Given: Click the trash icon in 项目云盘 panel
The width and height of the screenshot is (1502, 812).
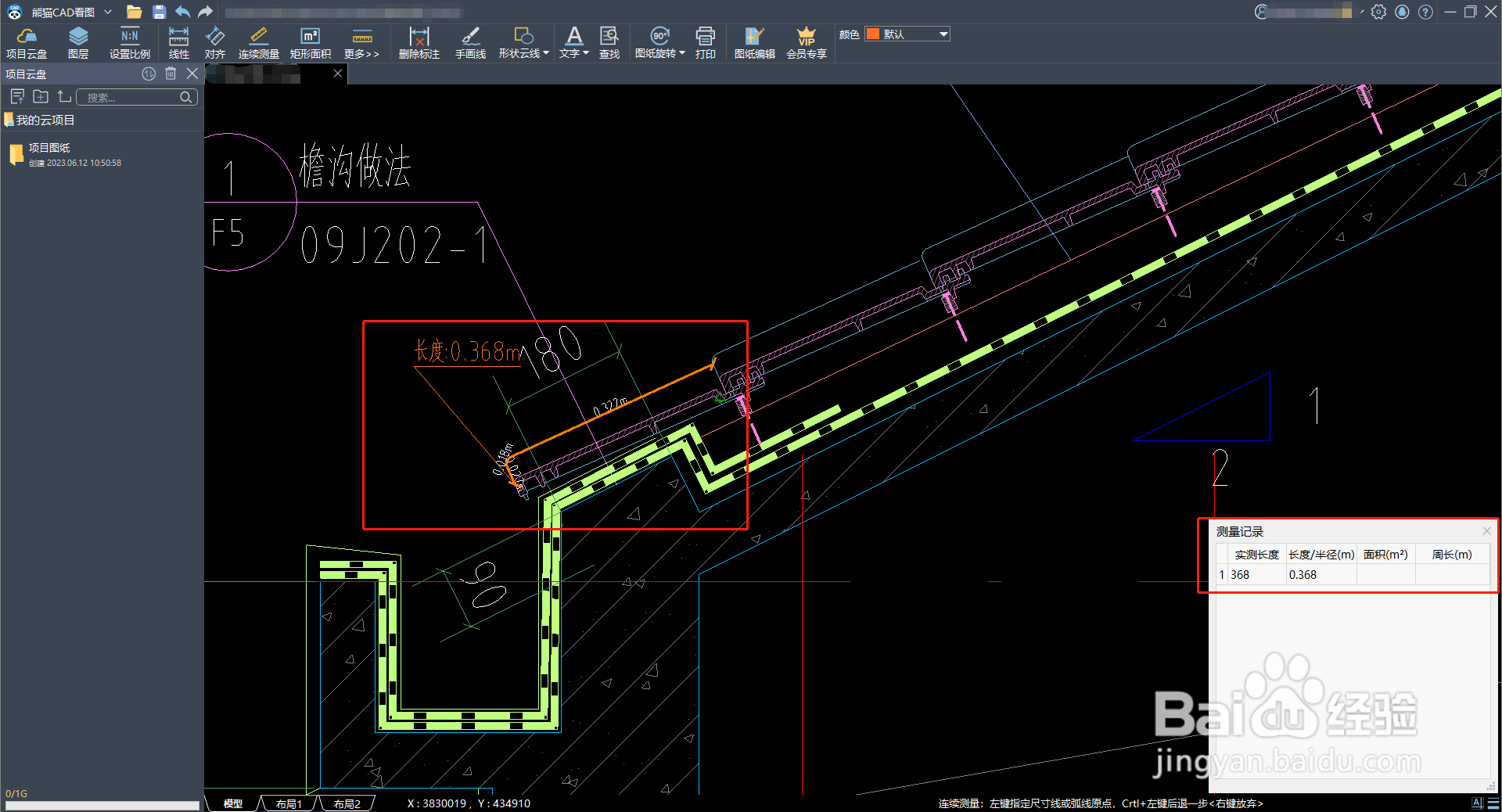Looking at the screenshot, I should pyautogui.click(x=171, y=74).
